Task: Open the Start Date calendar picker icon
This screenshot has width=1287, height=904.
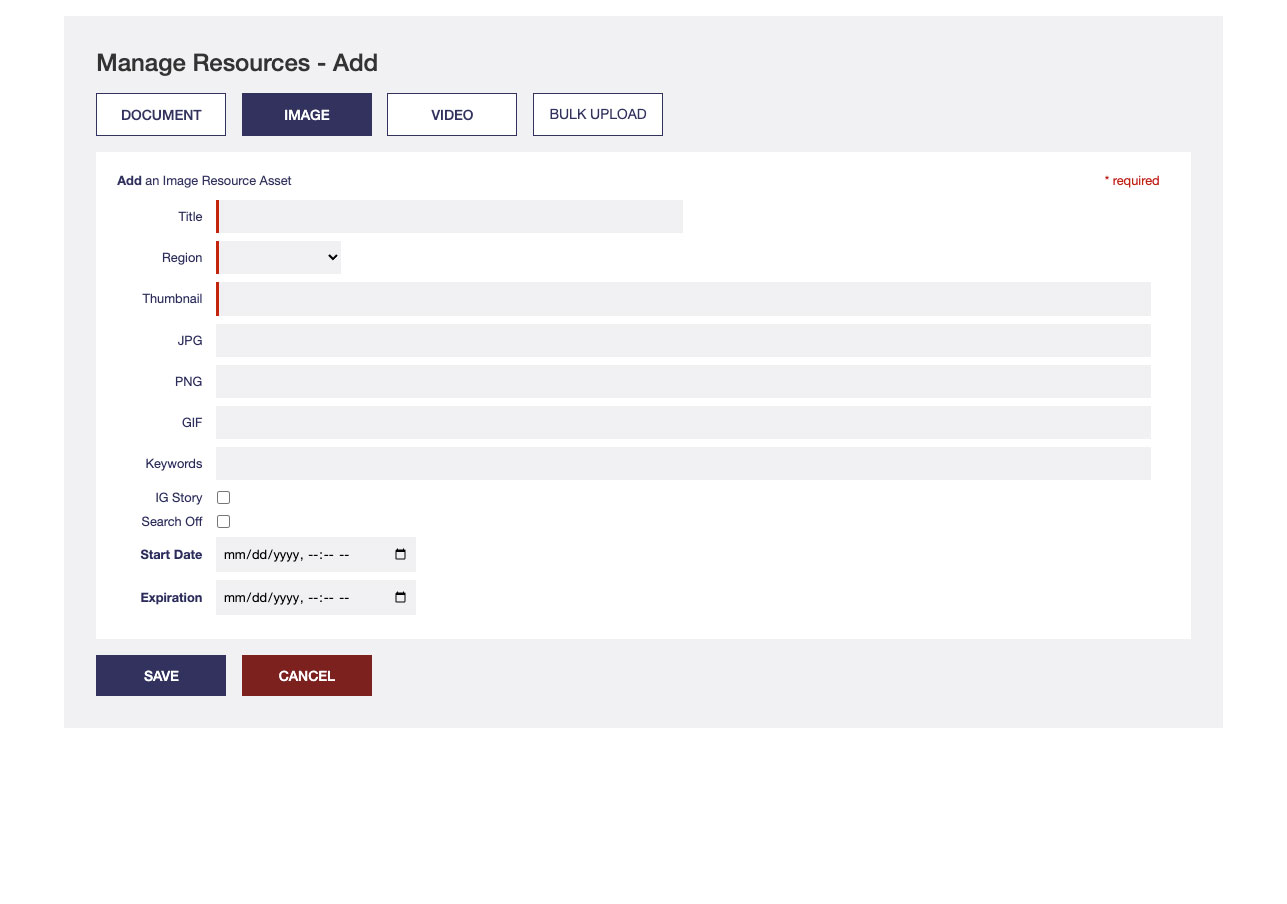Action: [400, 555]
